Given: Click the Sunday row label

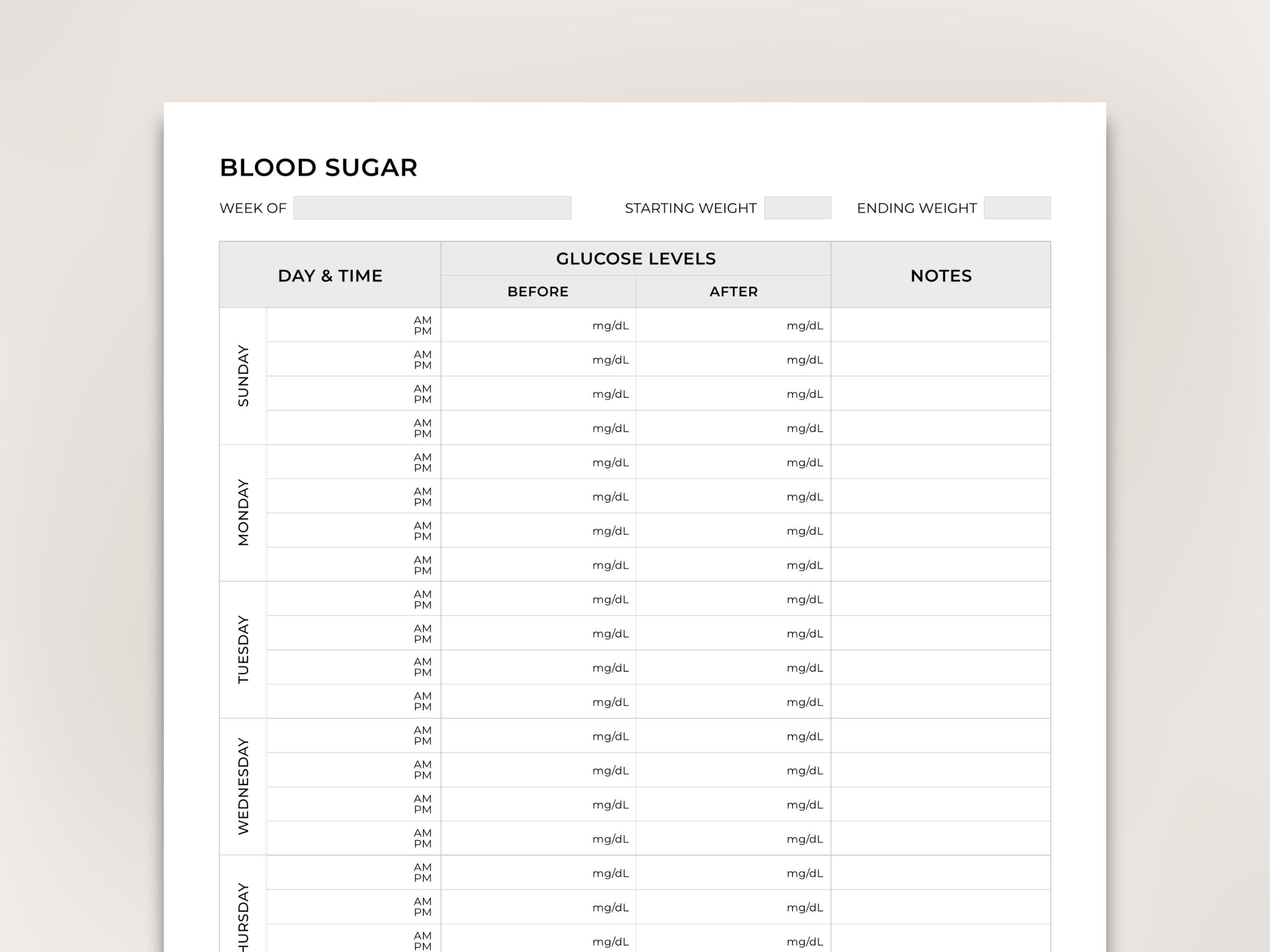Looking at the screenshot, I should (x=243, y=376).
